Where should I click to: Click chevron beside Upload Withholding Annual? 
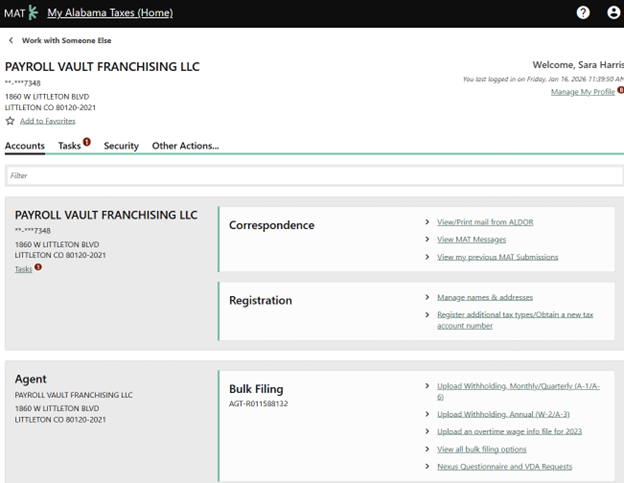(427, 414)
